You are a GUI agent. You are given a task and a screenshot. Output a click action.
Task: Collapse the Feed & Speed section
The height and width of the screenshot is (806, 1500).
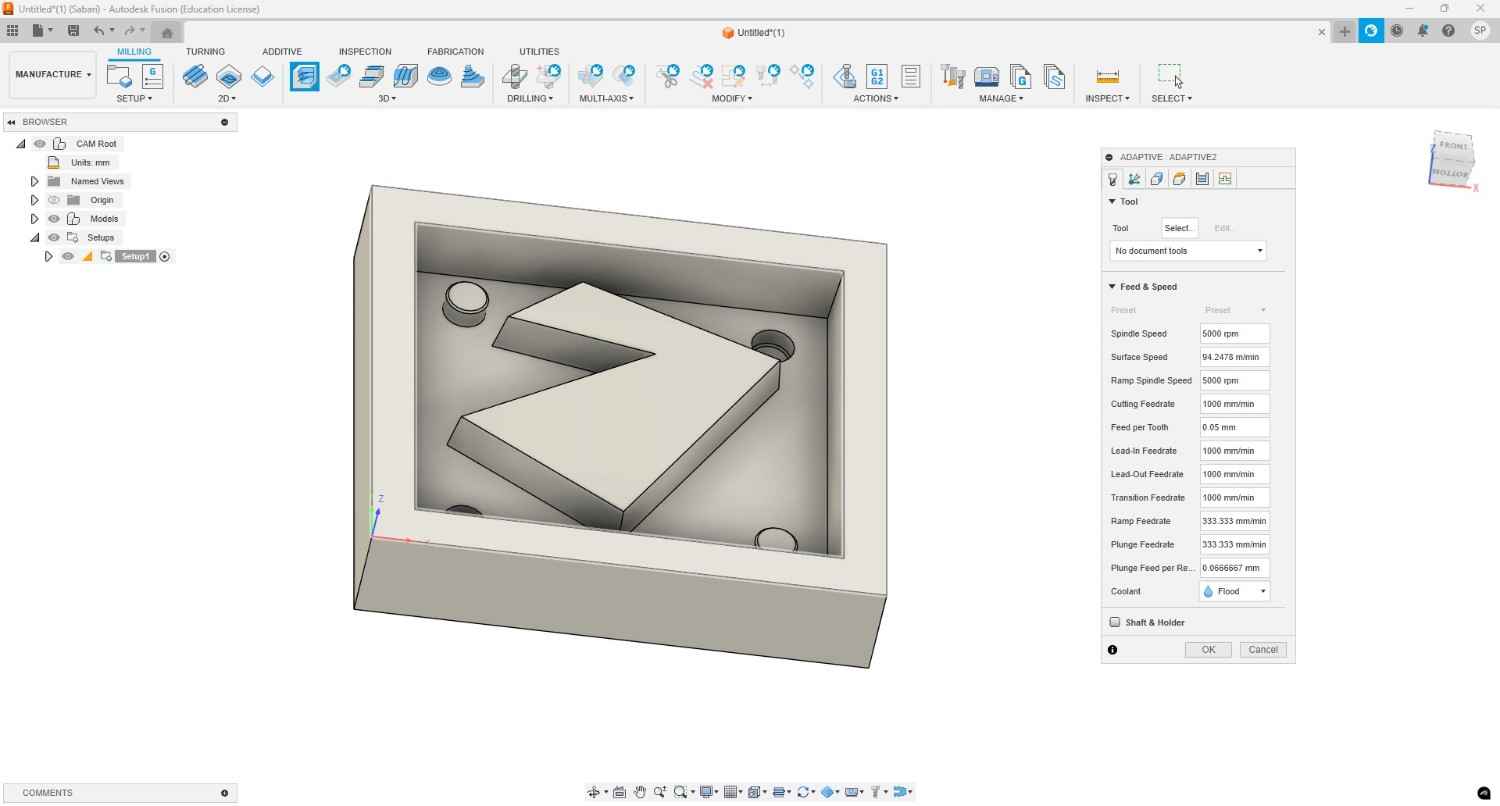(1112, 287)
